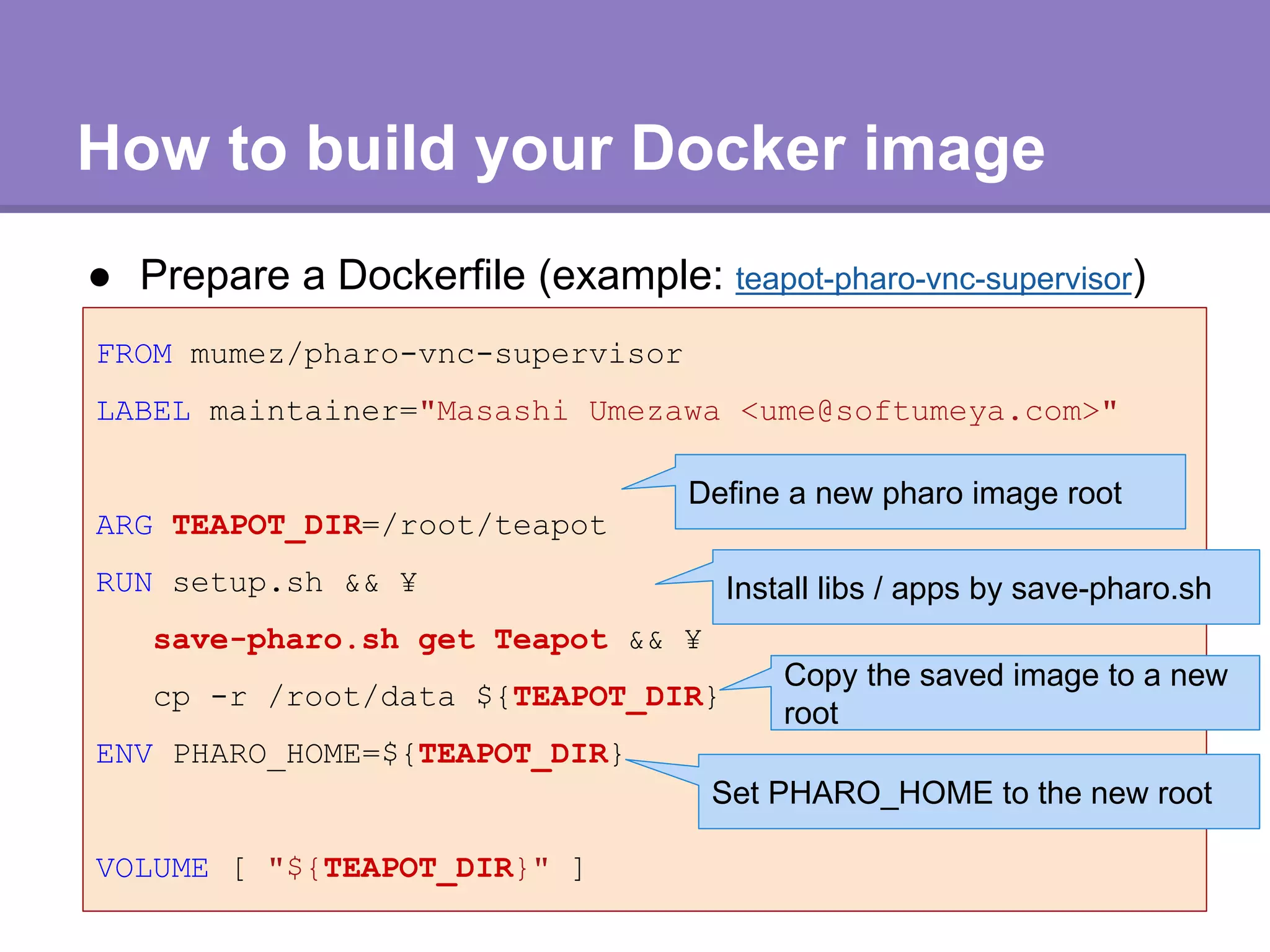1270x952 pixels.
Task: Click the 'Copy the saved image to a new root' callout
Action: click(x=1015, y=693)
